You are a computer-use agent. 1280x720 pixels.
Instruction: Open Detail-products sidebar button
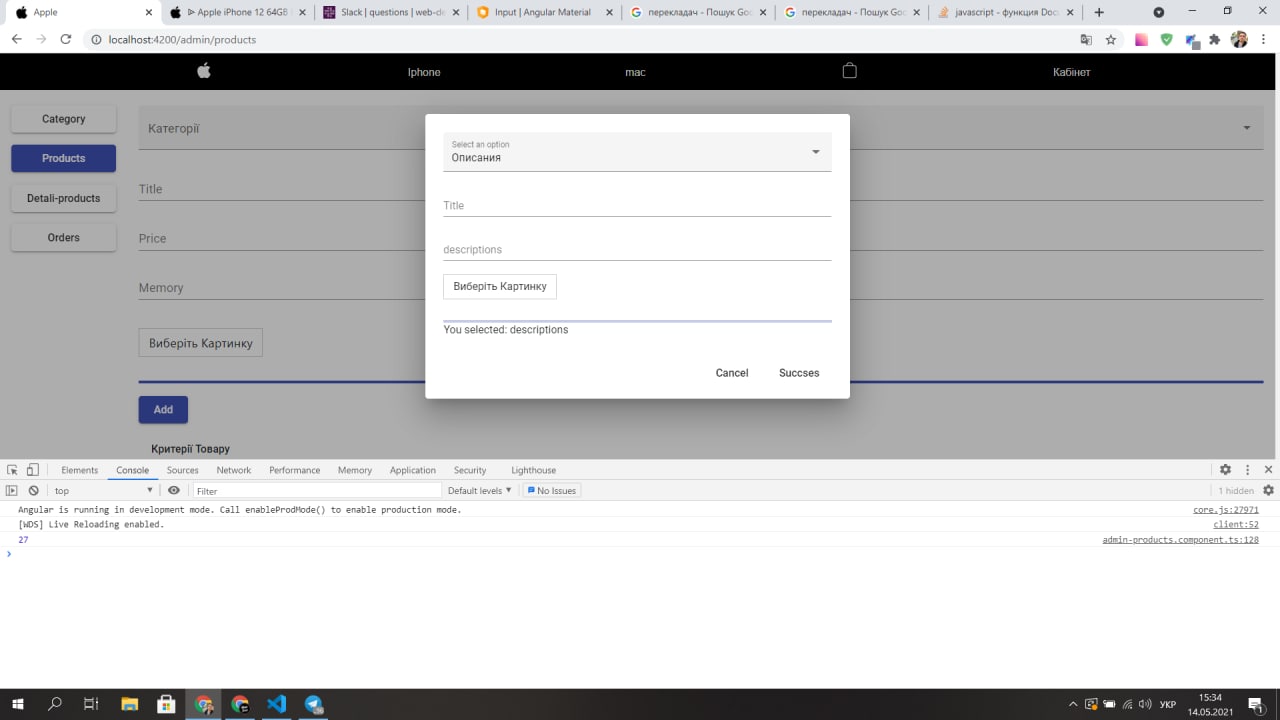click(63, 198)
